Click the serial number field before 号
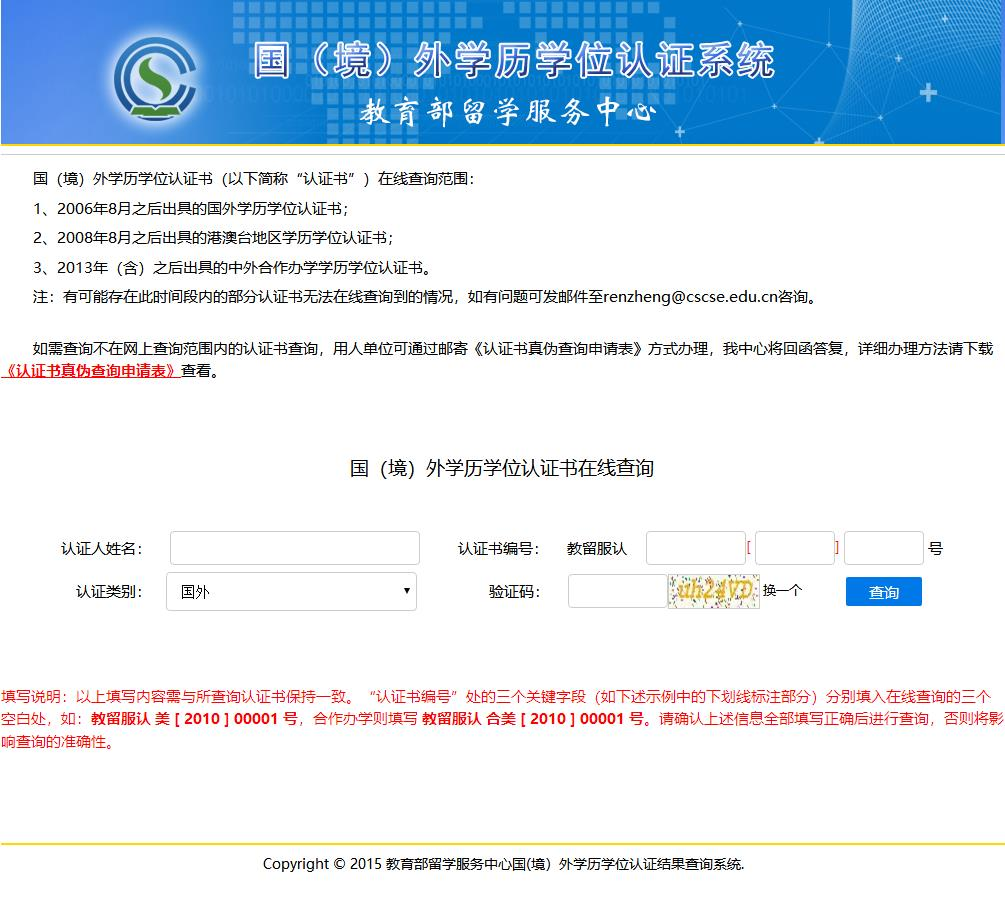This screenshot has width=1005, height=902. pos(883,548)
